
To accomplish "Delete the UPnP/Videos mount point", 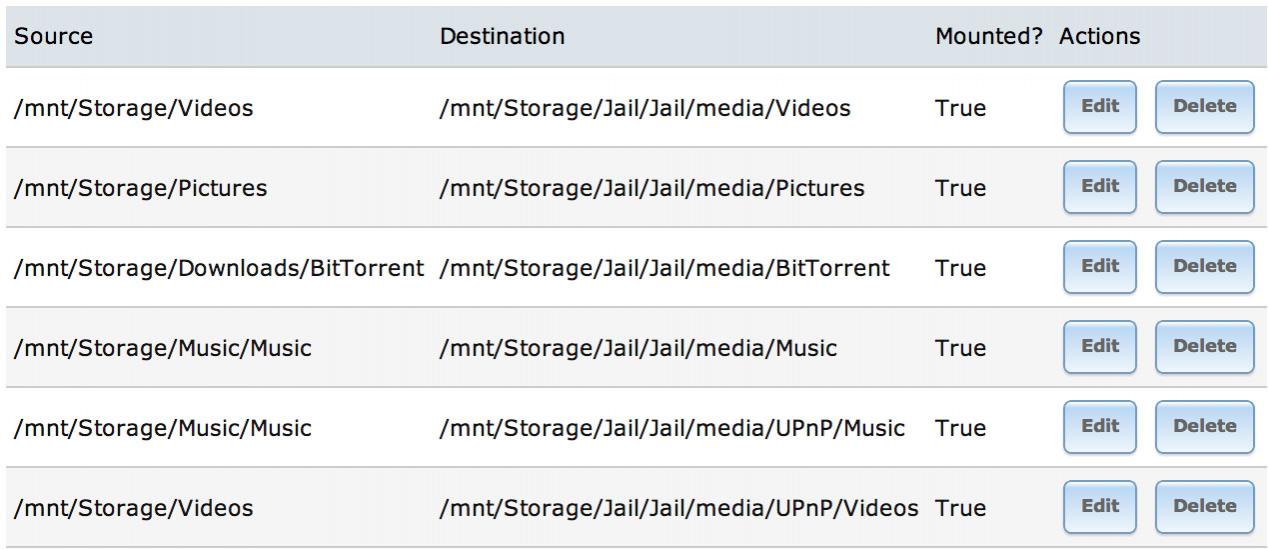I will tap(1204, 507).
